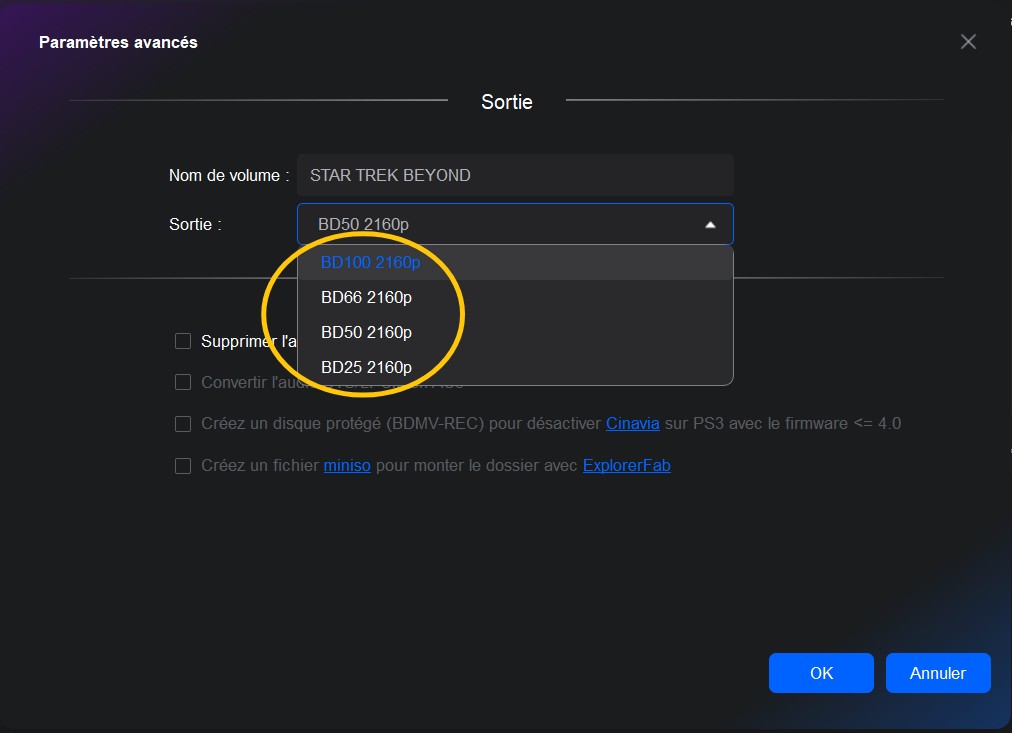
Task: Edit the STAR TREK BEYOND volume name
Action: (x=515, y=174)
